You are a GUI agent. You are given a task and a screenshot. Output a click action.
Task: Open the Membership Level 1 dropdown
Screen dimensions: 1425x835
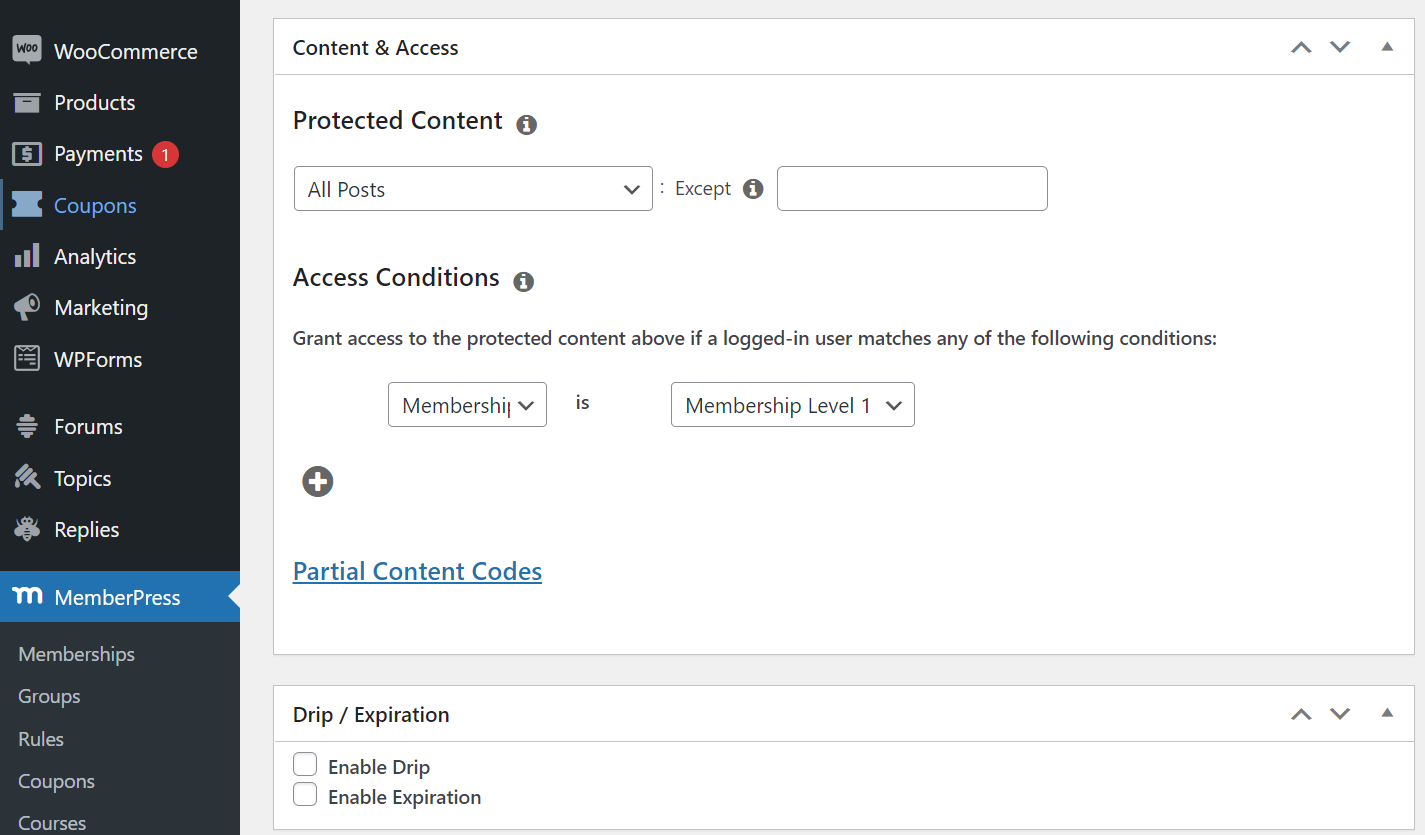click(x=792, y=404)
